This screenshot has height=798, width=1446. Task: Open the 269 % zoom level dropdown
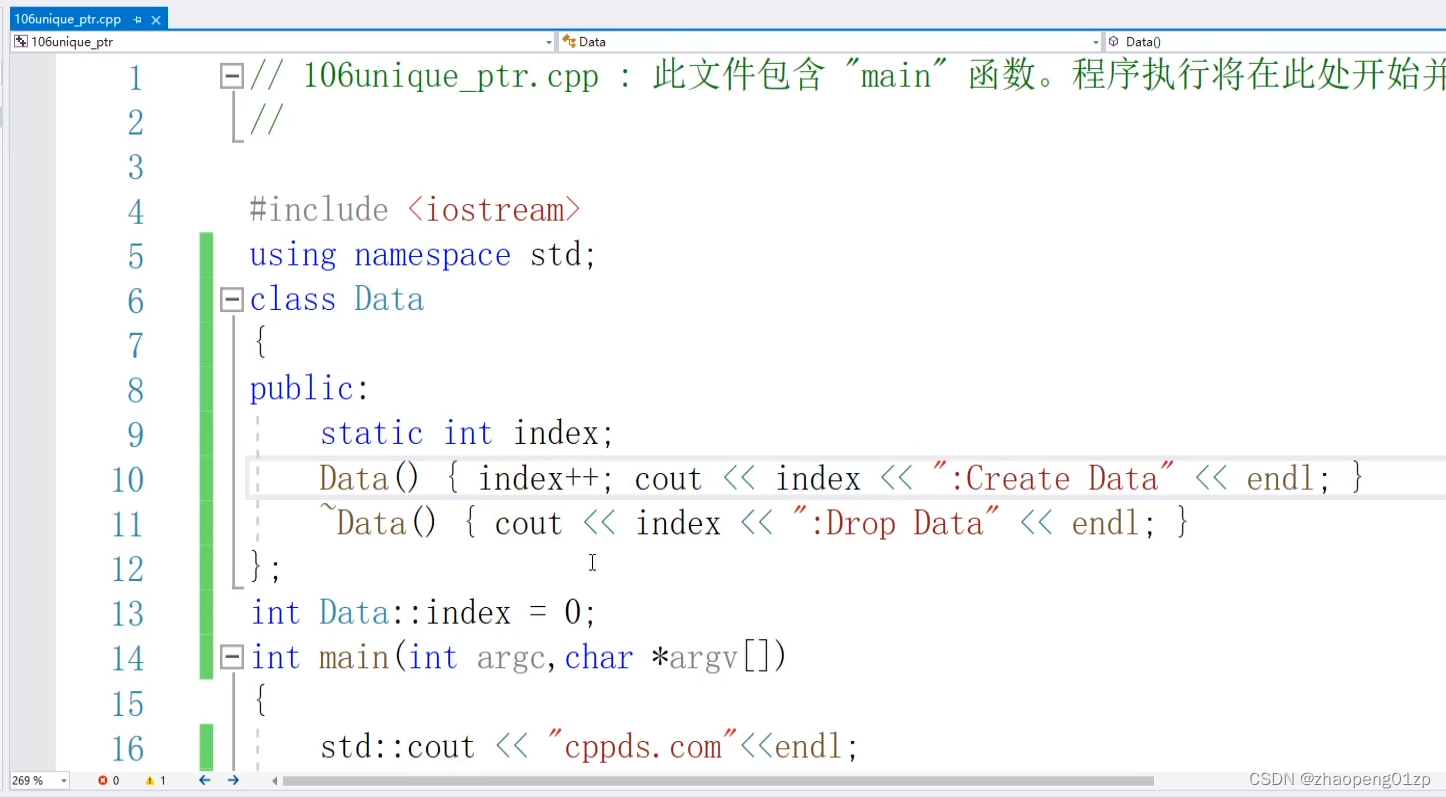(64, 780)
